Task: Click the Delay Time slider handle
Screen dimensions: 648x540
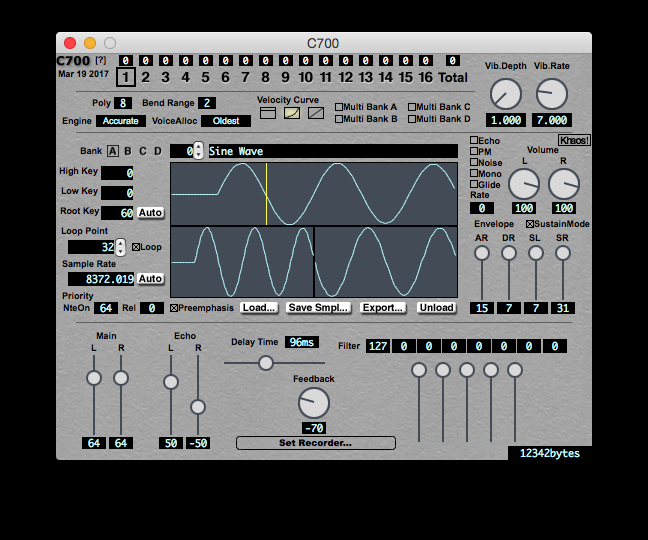Action: pyautogui.click(x=266, y=363)
